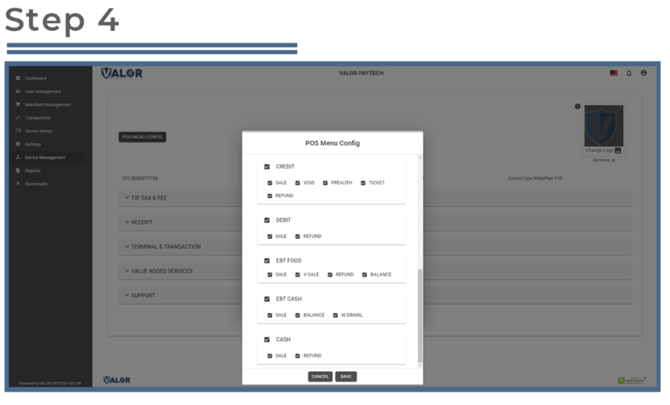Expand TERMINAL & TRANSACTION section
The height and width of the screenshot is (405, 670).
375,247
